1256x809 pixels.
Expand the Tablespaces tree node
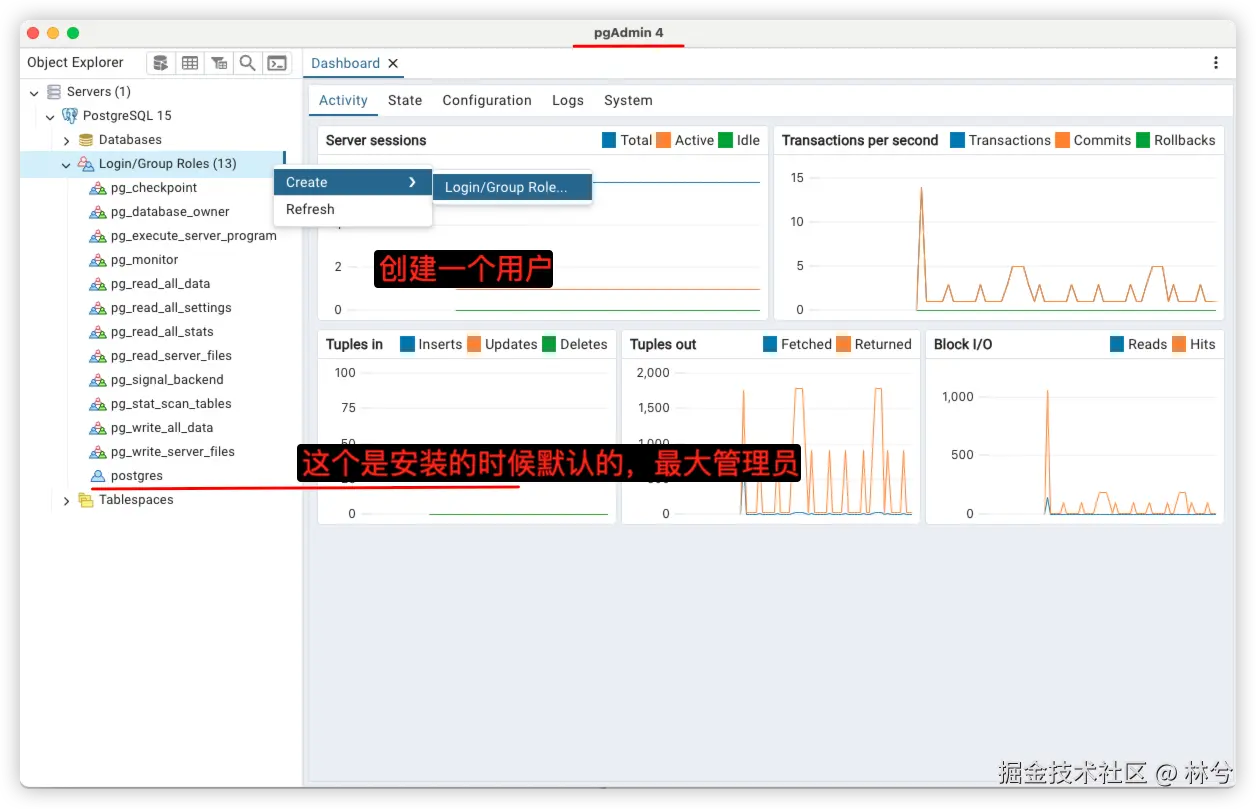(x=67, y=501)
